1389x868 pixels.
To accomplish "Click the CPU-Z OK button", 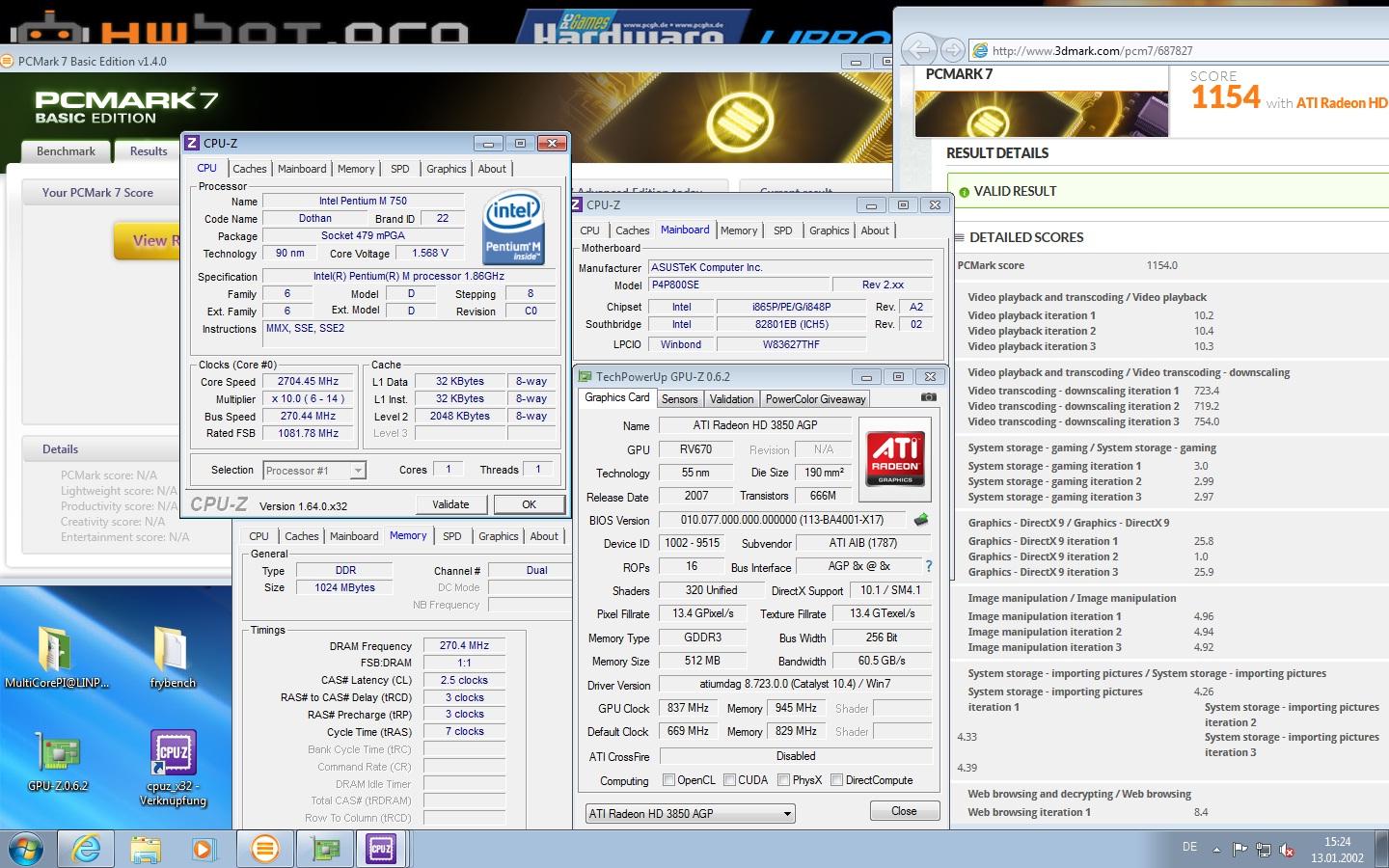I will tap(529, 504).
